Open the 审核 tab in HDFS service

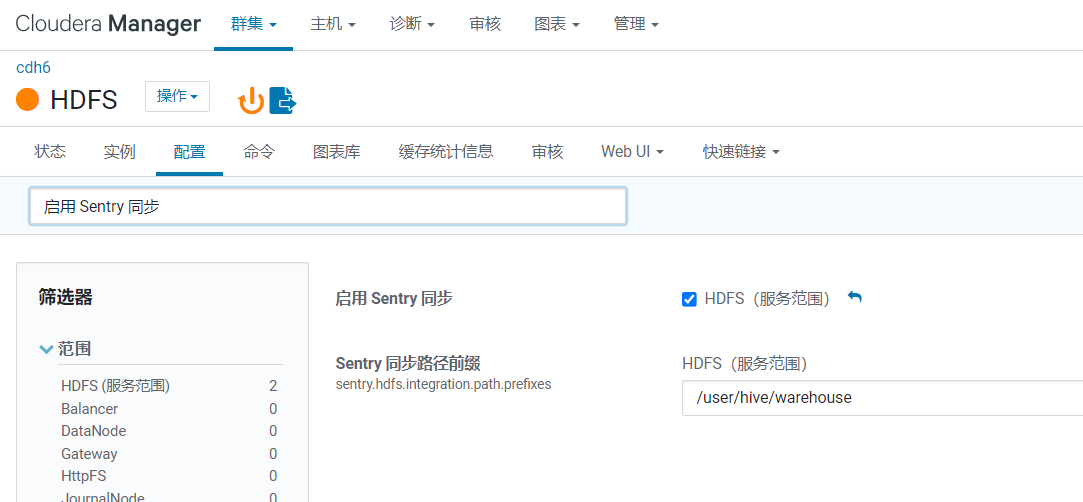point(548,151)
